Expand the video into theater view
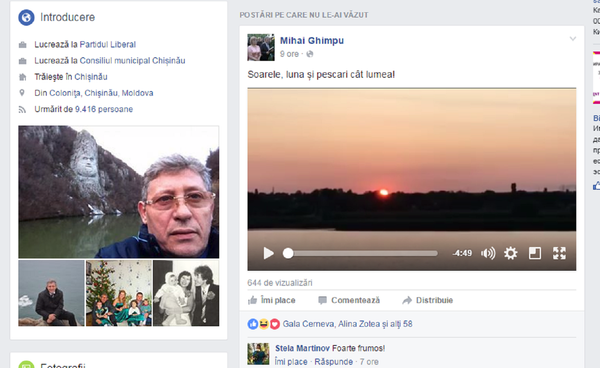The height and width of the screenshot is (368, 600). tap(535, 253)
